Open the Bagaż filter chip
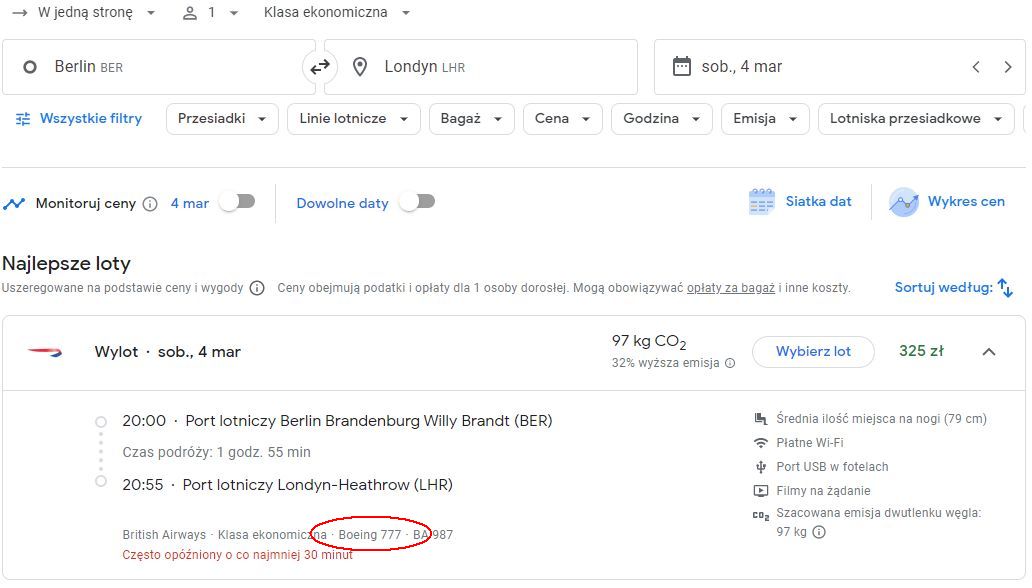This screenshot has height=588, width=1032. [x=471, y=119]
